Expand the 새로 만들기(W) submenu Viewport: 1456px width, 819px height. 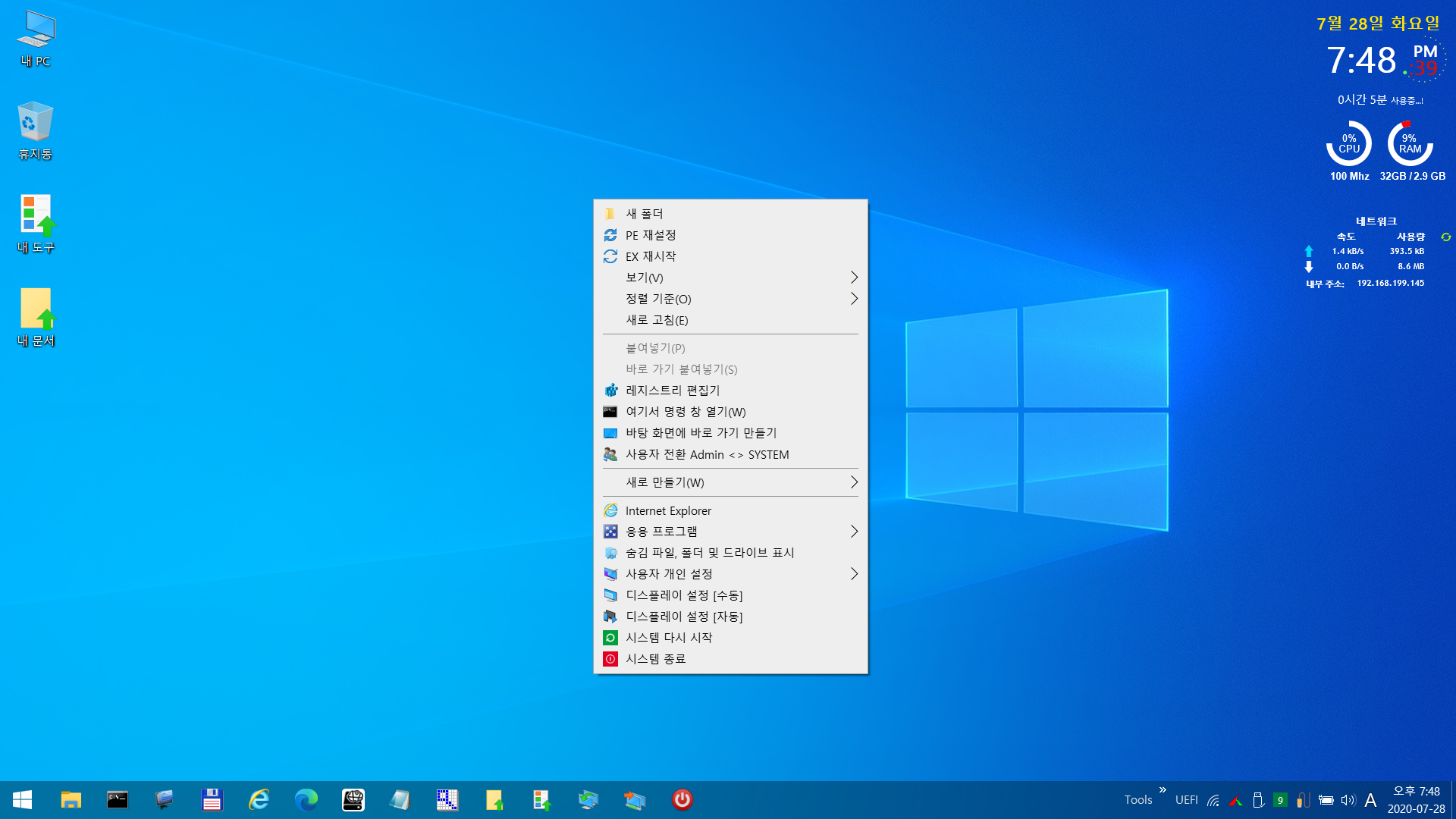coord(730,482)
